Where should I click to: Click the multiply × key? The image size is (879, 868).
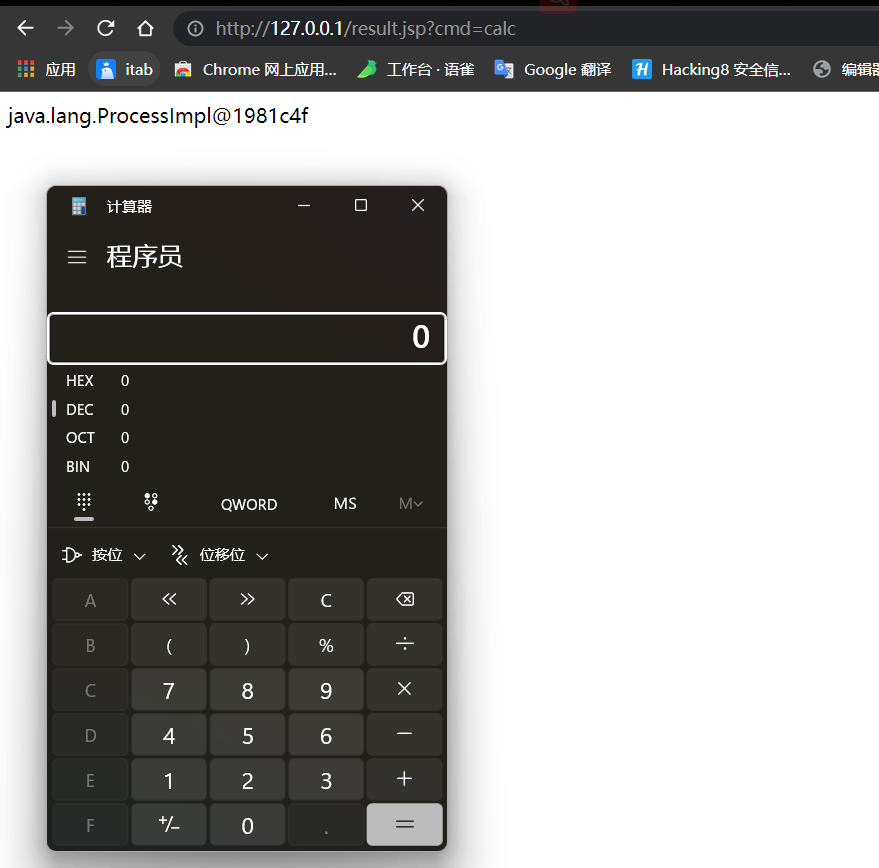coord(404,689)
